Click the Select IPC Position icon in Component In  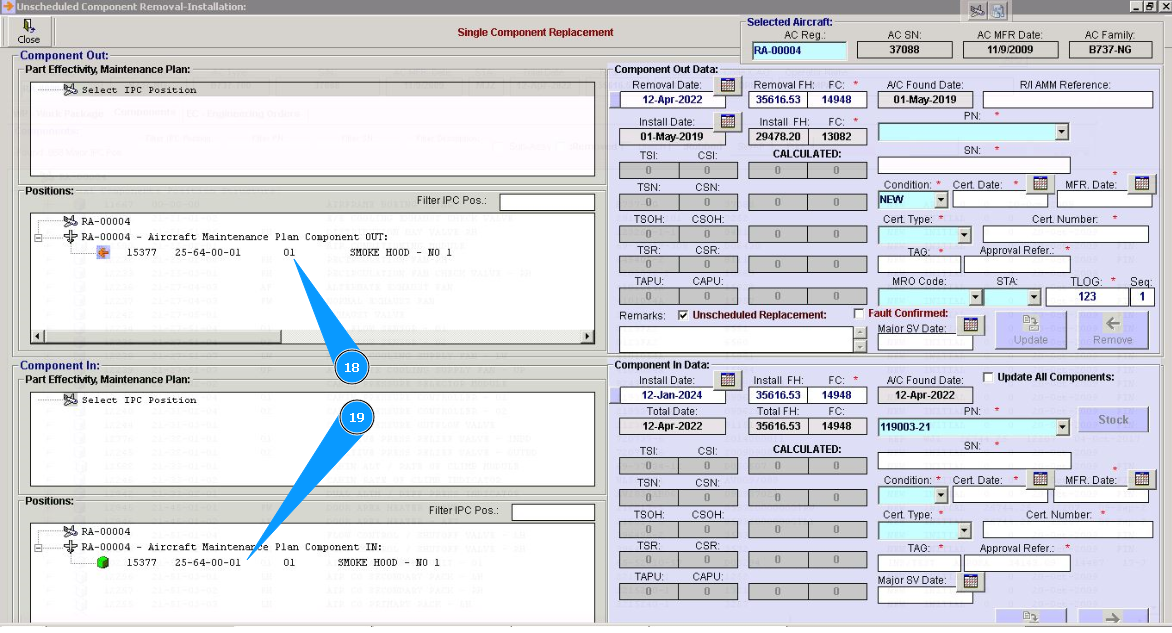pos(70,400)
